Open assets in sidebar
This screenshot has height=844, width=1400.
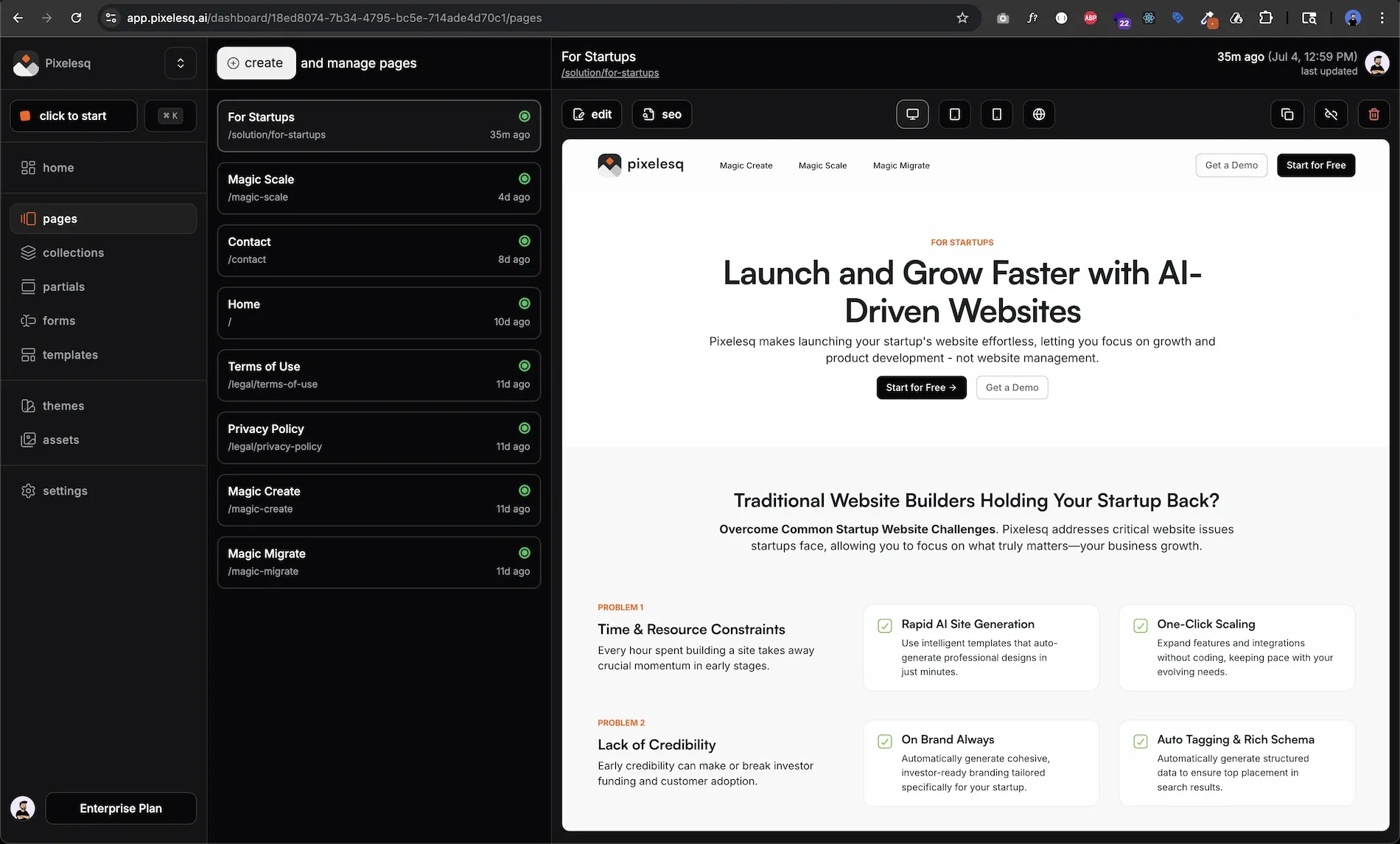click(103, 440)
